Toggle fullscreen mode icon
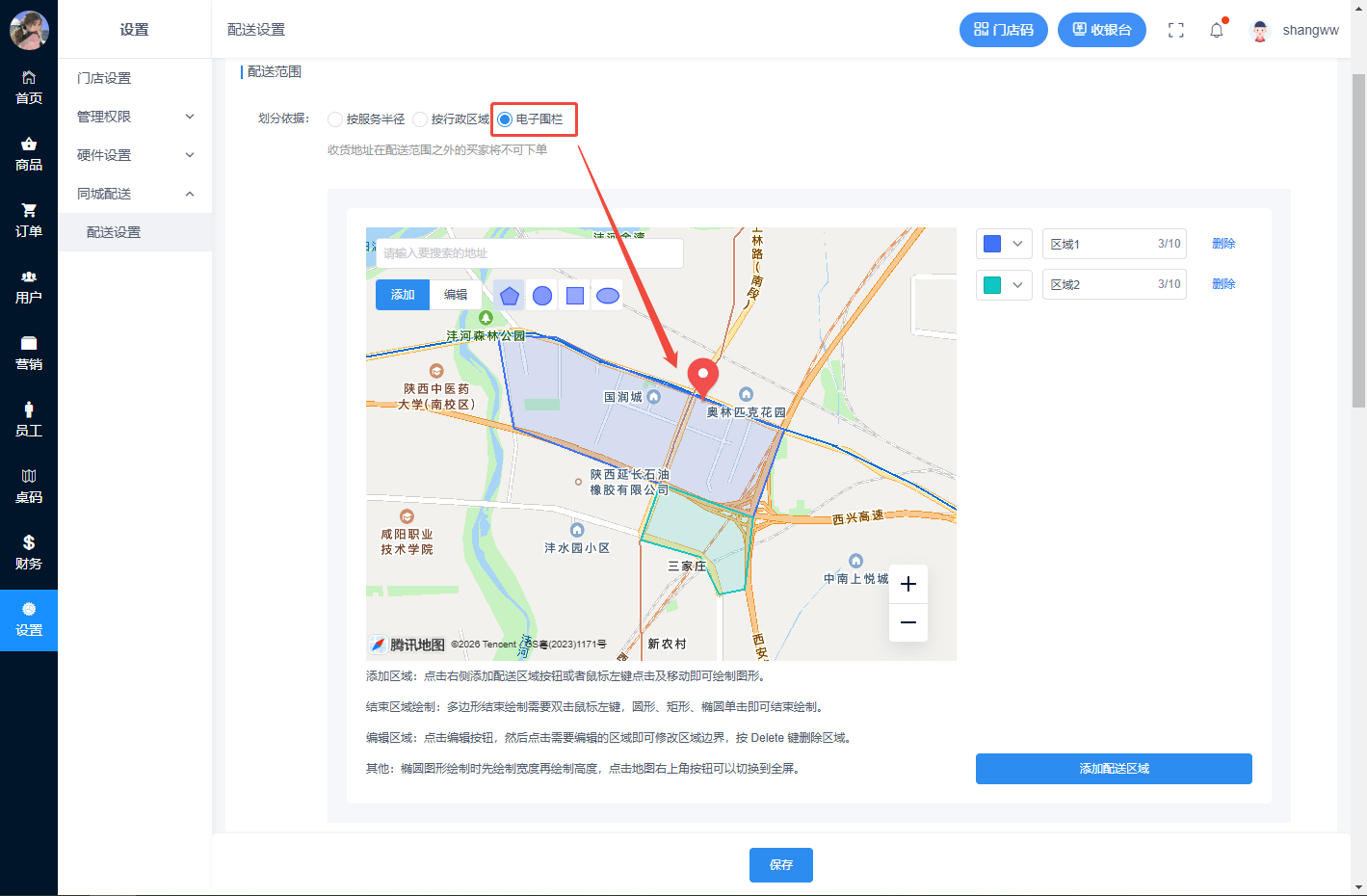This screenshot has width=1367, height=896. 1175,30
